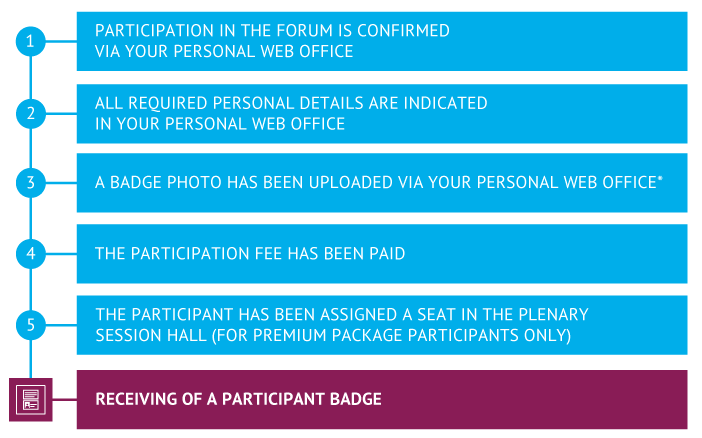Select the step 4 circle icon
The height and width of the screenshot is (438, 702).
pos(30,254)
